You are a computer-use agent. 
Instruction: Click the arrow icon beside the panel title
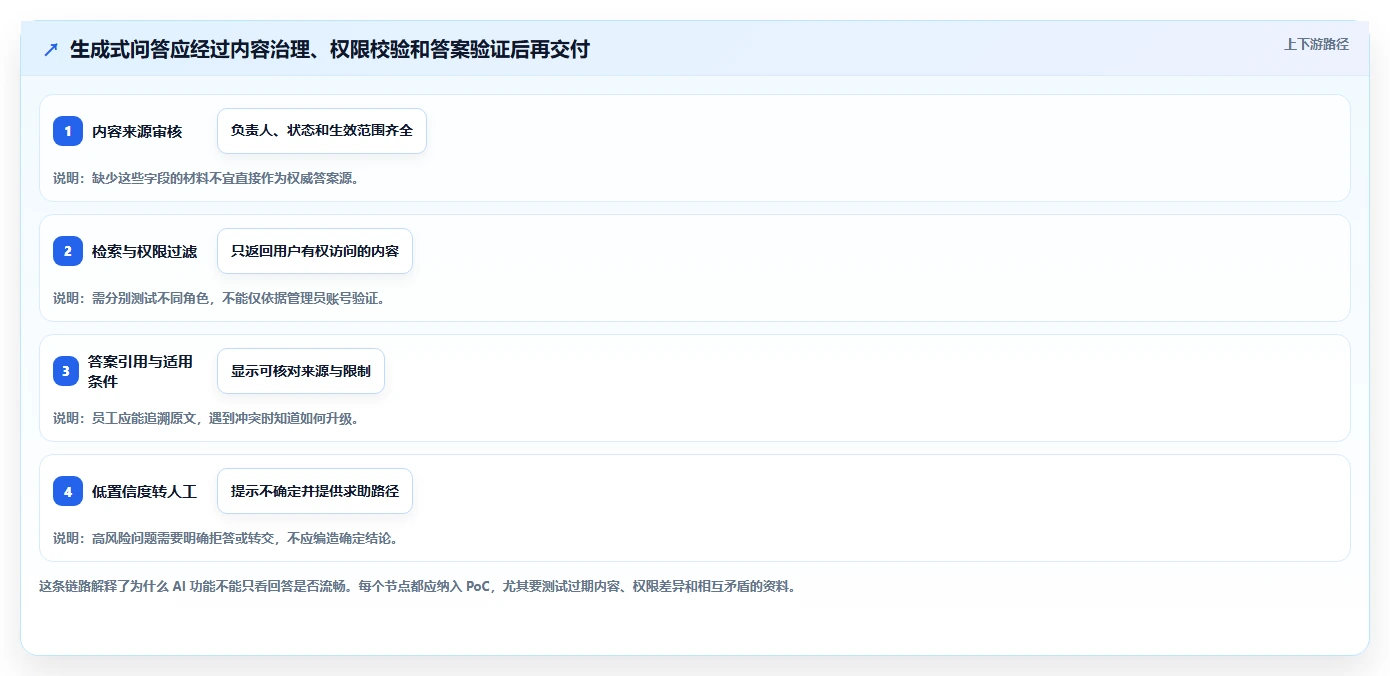tap(51, 50)
